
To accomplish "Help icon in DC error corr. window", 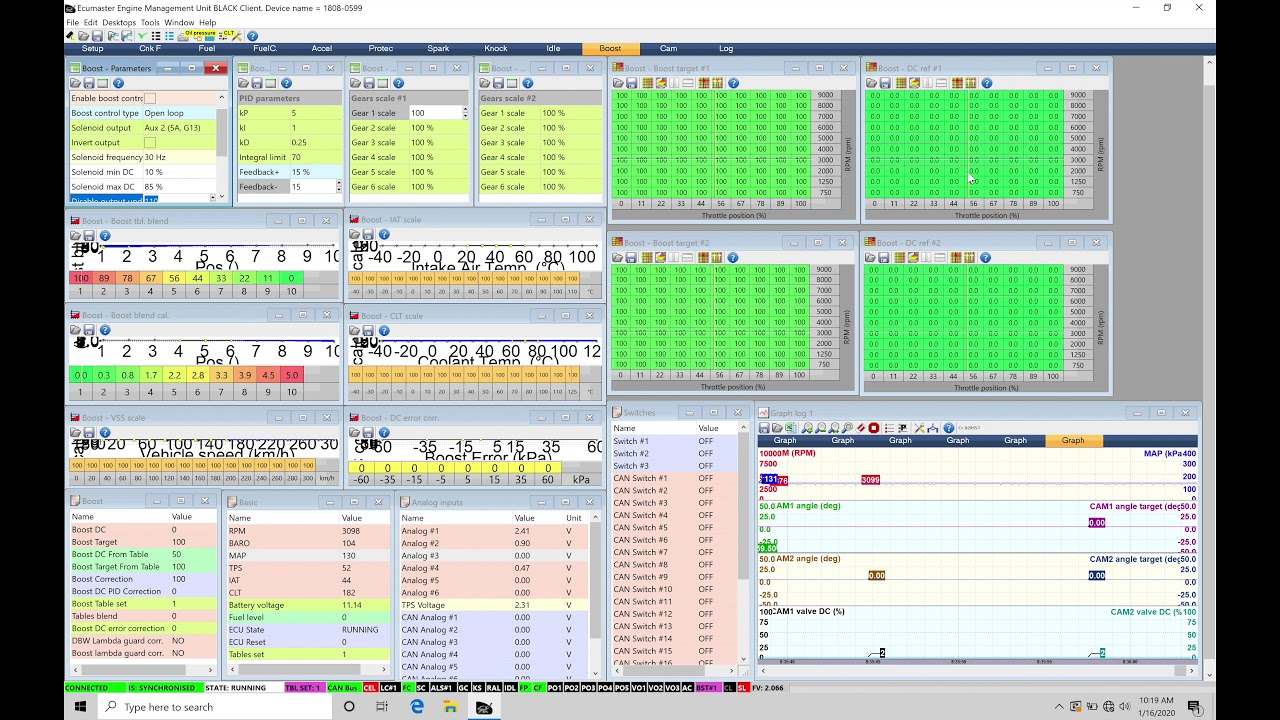I will point(384,433).
